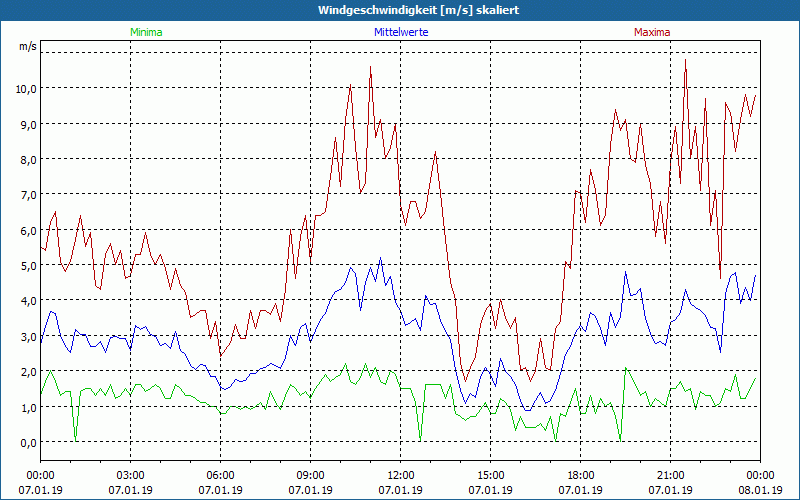Viewport: 800px width, 500px height.
Task: Click the 3,0 y-axis value
Action: (x=29, y=336)
